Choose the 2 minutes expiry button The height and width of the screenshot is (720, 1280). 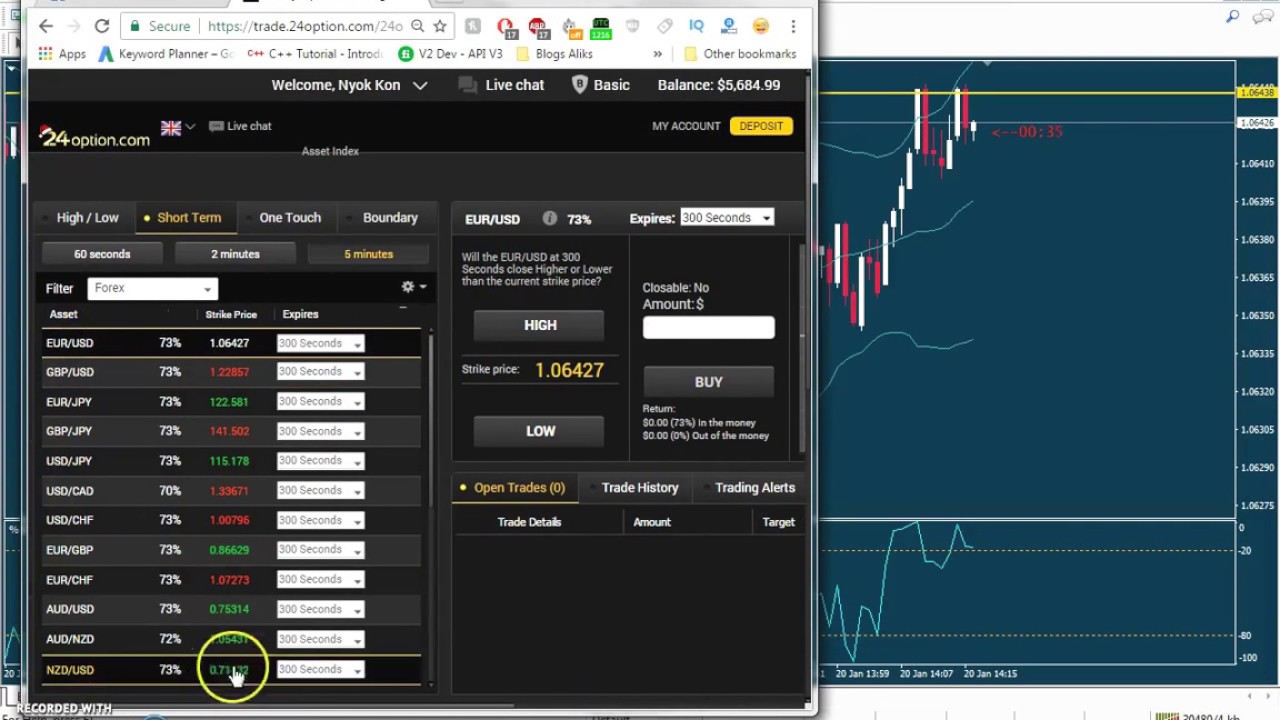235,254
